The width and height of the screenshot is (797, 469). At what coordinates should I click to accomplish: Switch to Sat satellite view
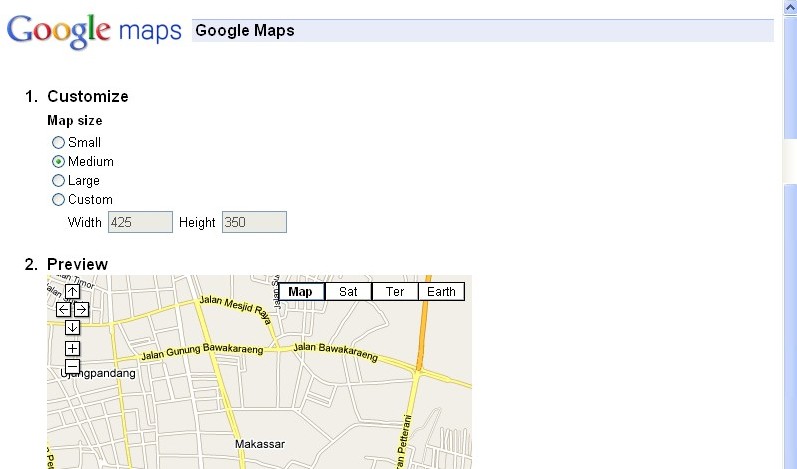pyautogui.click(x=348, y=292)
